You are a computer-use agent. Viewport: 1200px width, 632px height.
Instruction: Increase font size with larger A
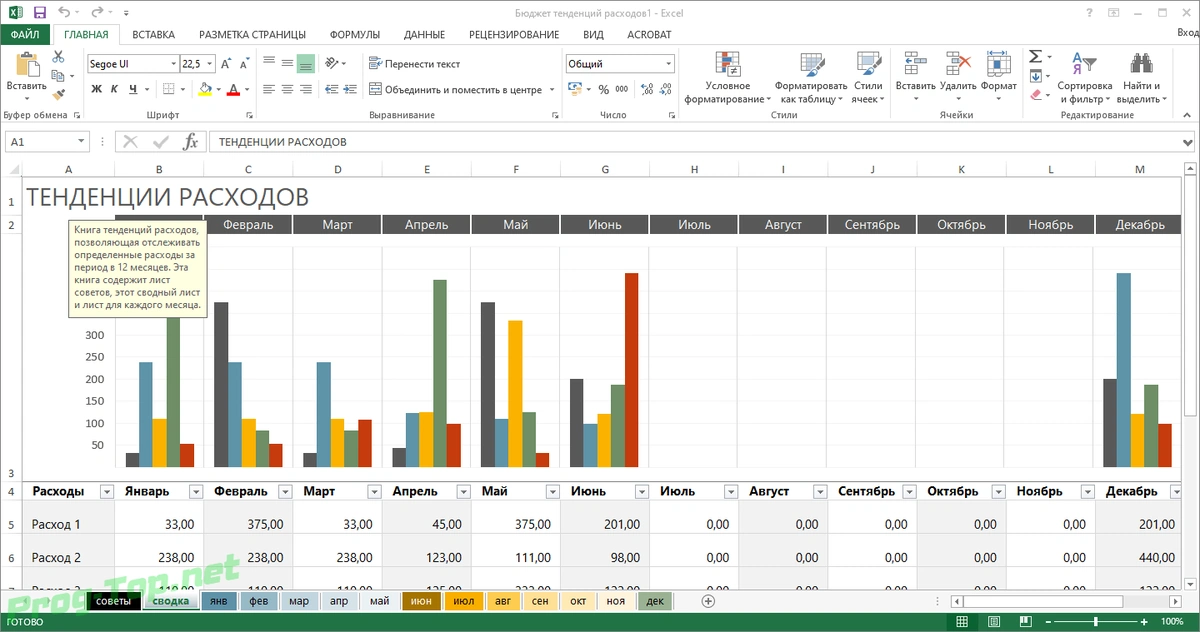click(x=226, y=63)
